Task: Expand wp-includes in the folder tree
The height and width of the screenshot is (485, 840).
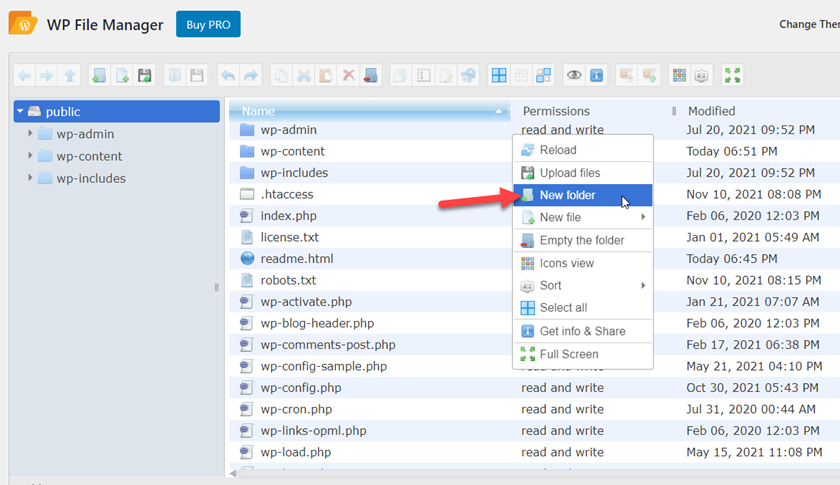Action: pyautogui.click(x=30, y=178)
